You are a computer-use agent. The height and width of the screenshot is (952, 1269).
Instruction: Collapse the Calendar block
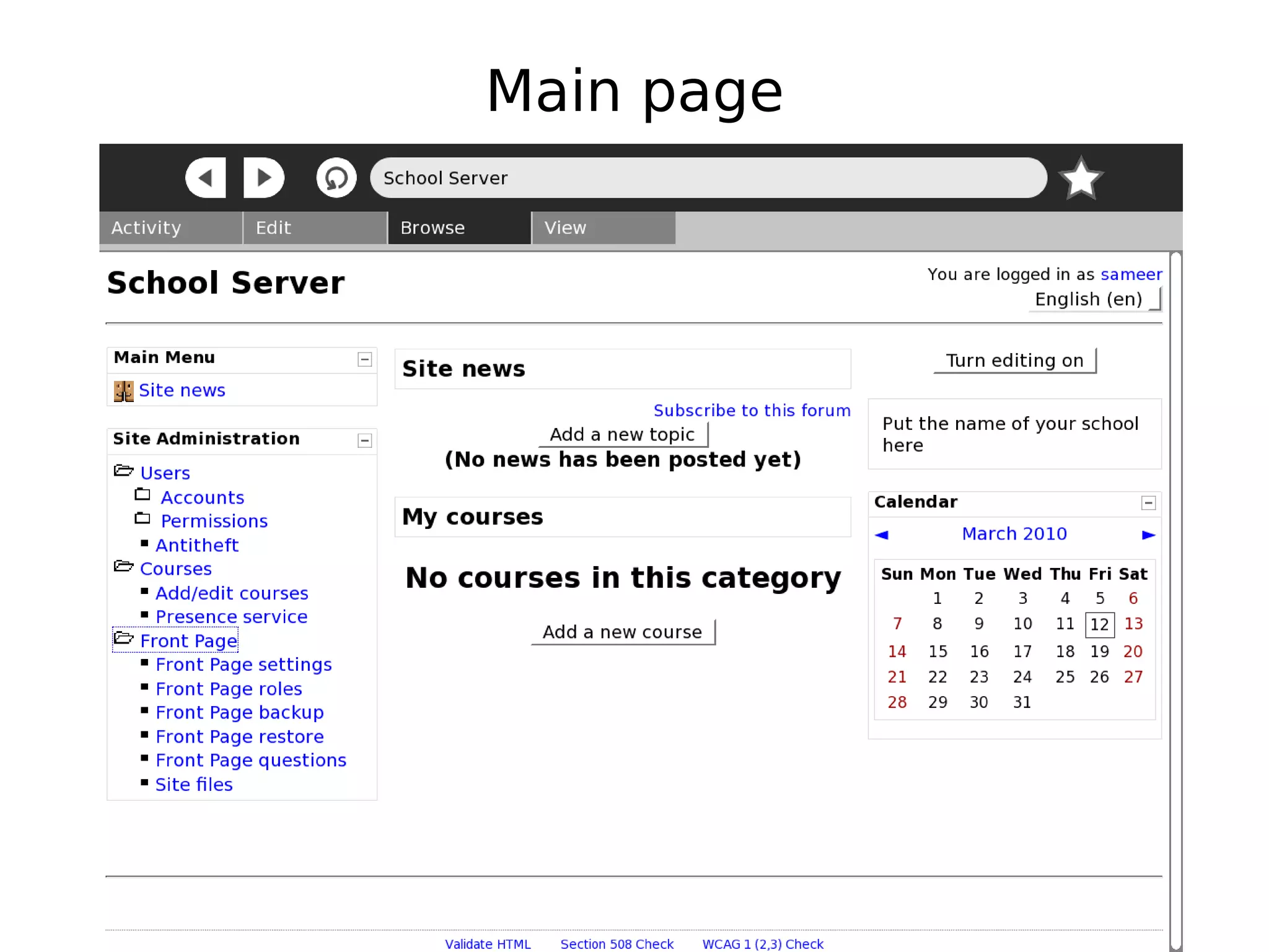click(x=1148, y=503)
